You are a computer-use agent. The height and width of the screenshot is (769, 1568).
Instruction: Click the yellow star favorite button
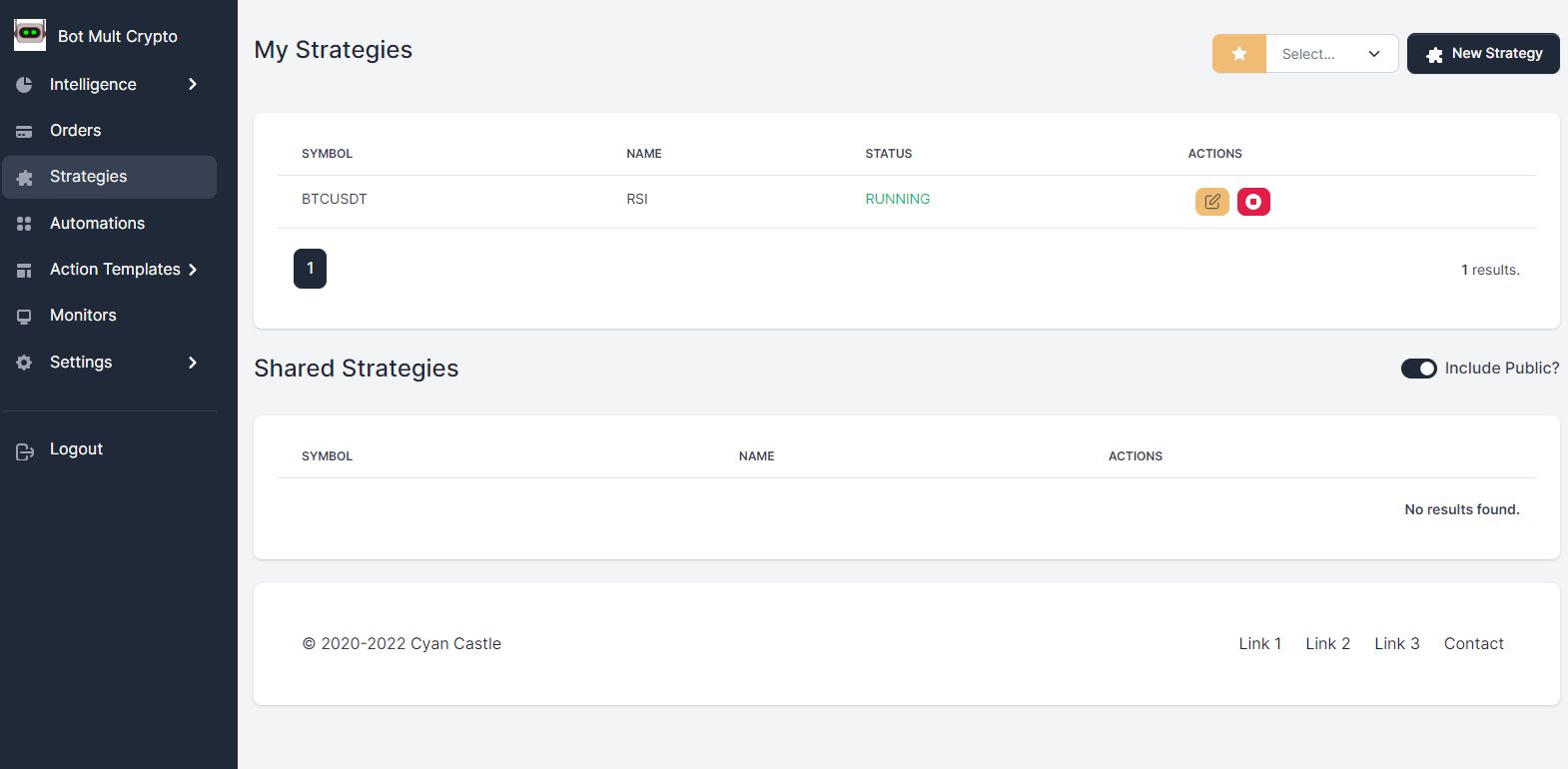pyautogui.click(x=1238, y=54)
